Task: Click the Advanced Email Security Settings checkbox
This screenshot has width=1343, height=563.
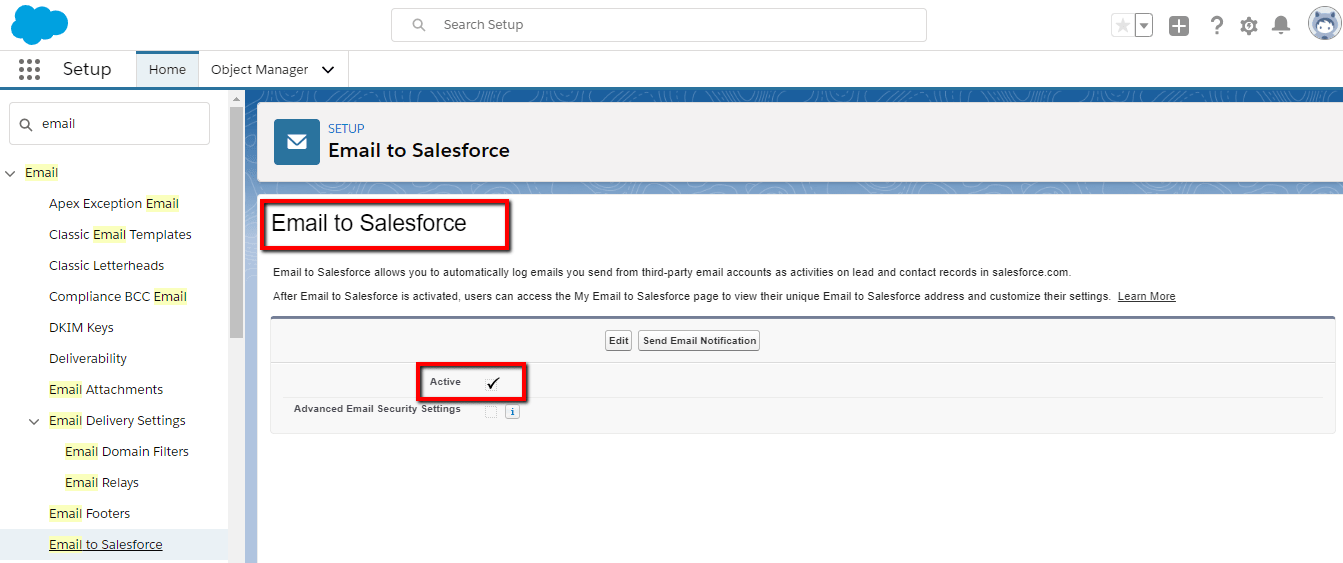Action: tap(491, 411)
